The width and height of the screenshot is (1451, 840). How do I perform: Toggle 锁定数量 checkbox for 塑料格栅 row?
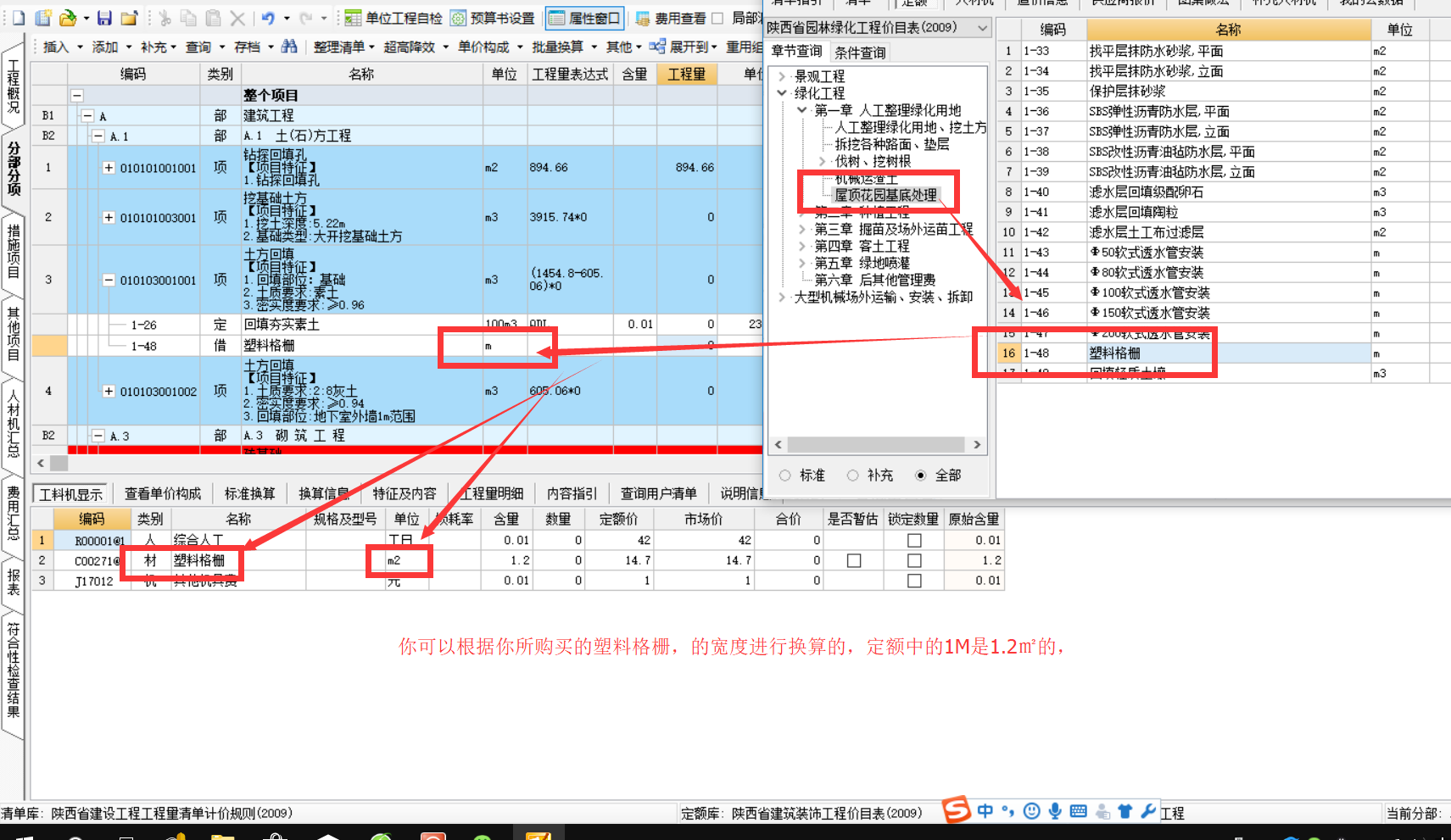click(x=914, y=561)
